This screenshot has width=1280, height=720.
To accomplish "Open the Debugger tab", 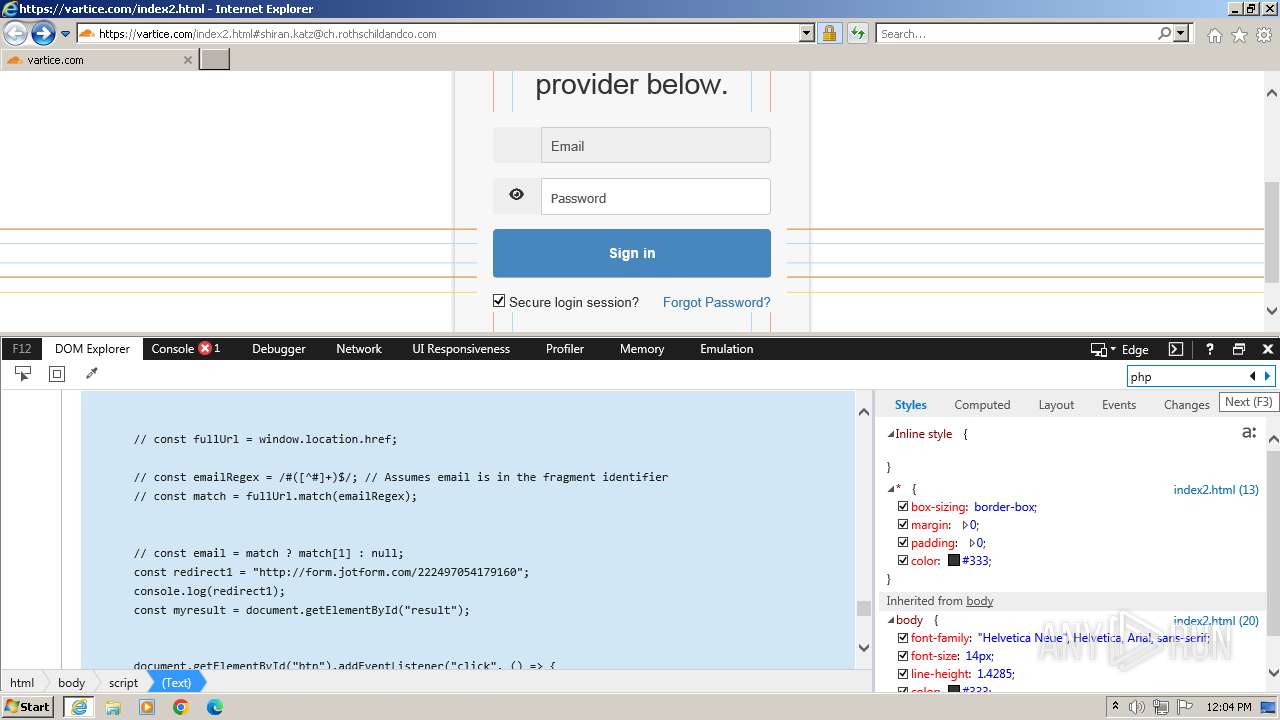I will pos(279,349).
